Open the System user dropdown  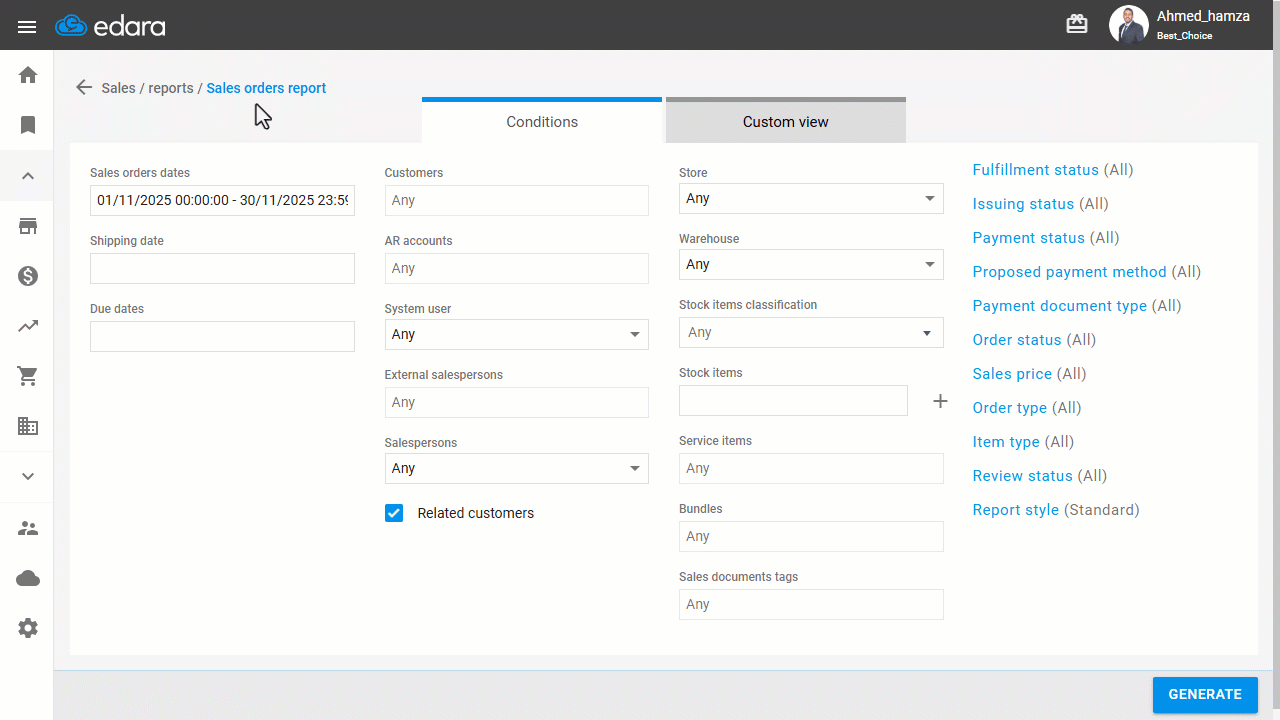517,334
